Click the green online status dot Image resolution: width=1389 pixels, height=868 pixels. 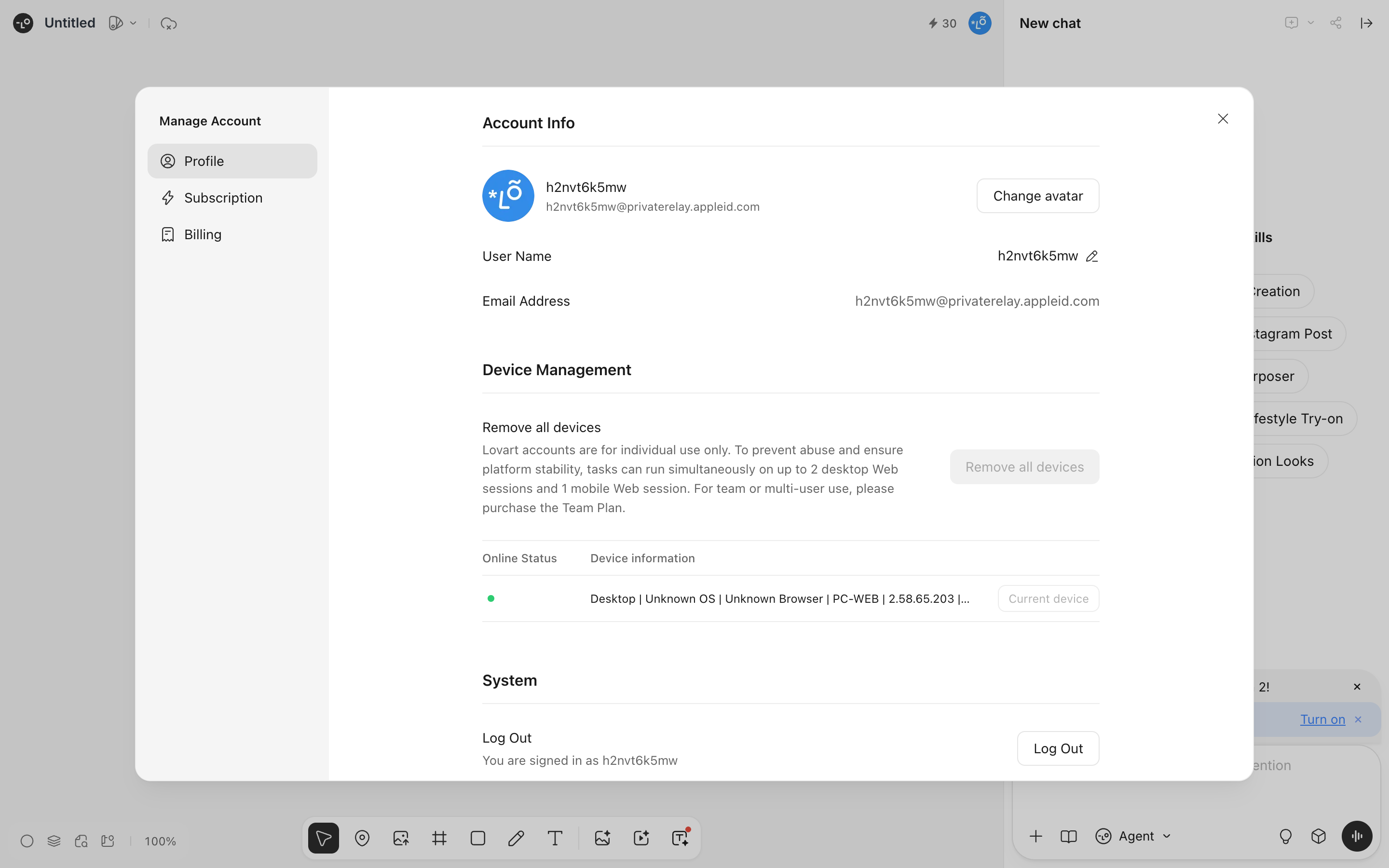click(491, 599)
